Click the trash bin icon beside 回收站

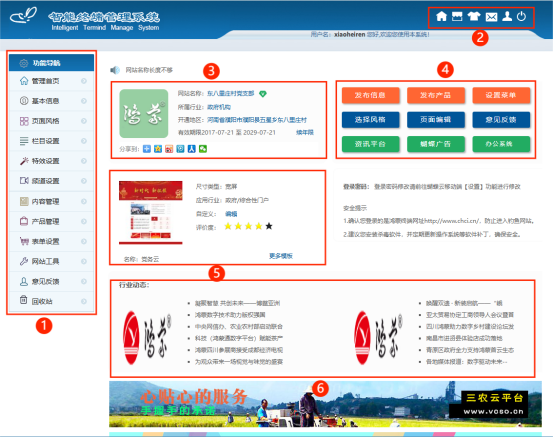click(23, 300)
